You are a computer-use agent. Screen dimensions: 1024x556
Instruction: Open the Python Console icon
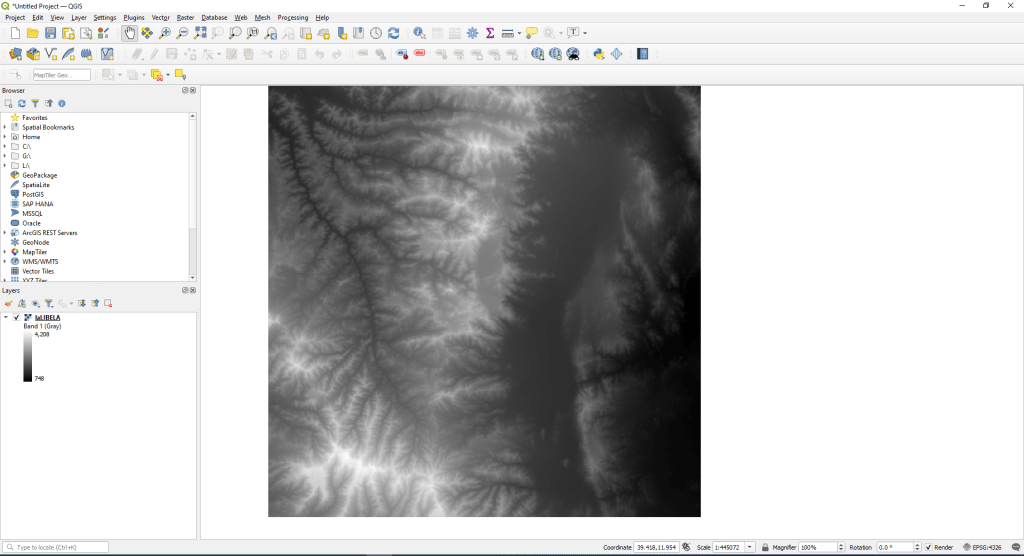click(x=599, y=54)
